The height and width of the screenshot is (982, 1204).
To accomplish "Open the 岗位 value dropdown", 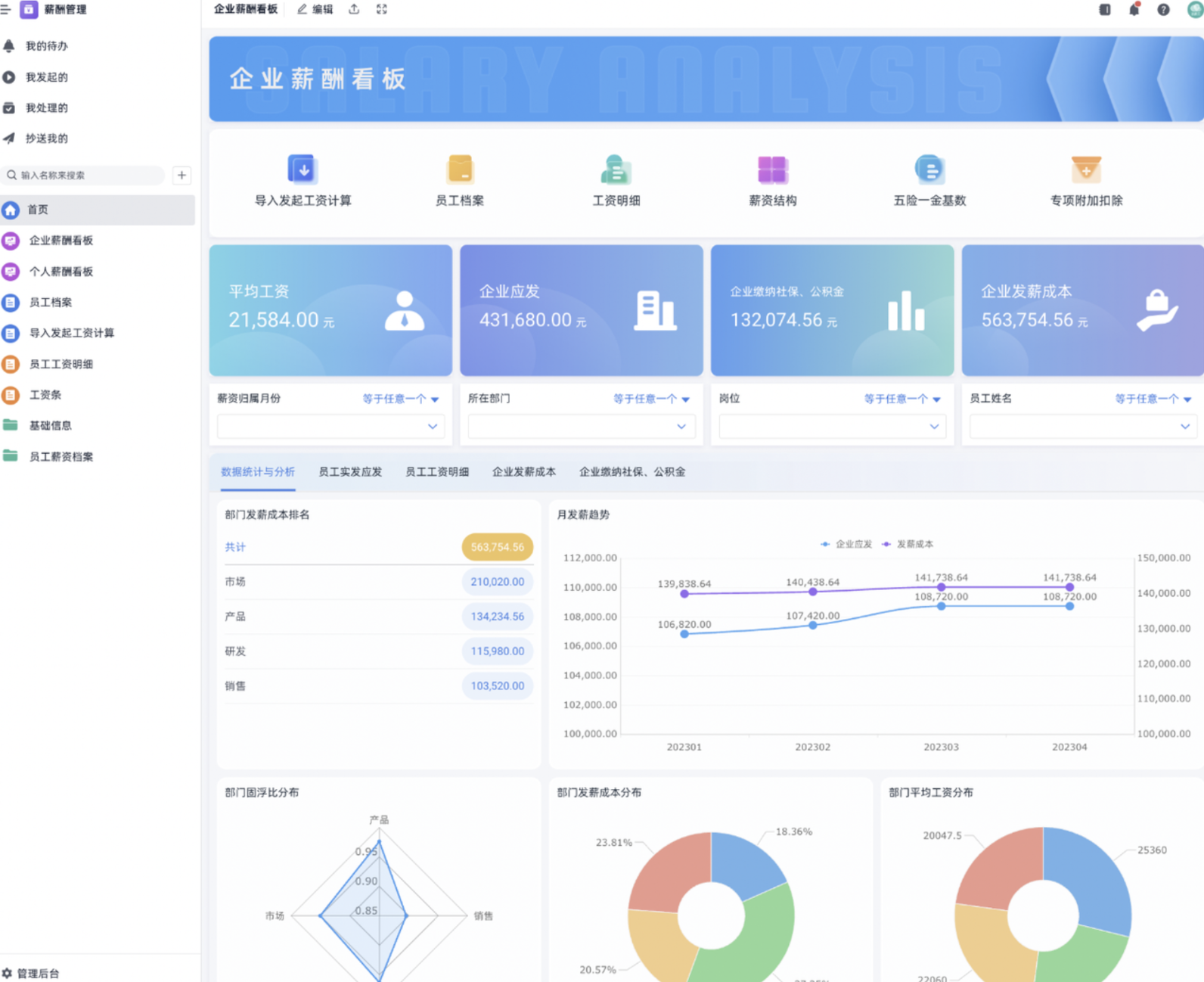I will (x=833, y=427).
